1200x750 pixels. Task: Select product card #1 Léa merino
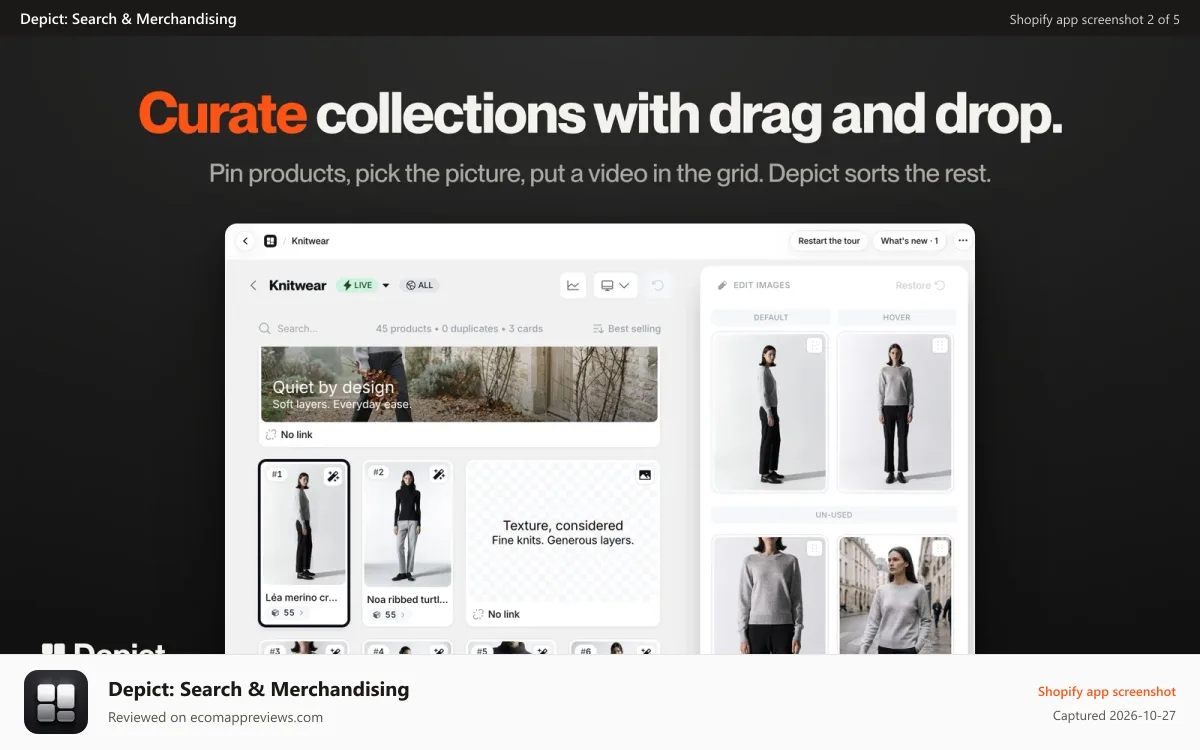click(x=304, y=543)
